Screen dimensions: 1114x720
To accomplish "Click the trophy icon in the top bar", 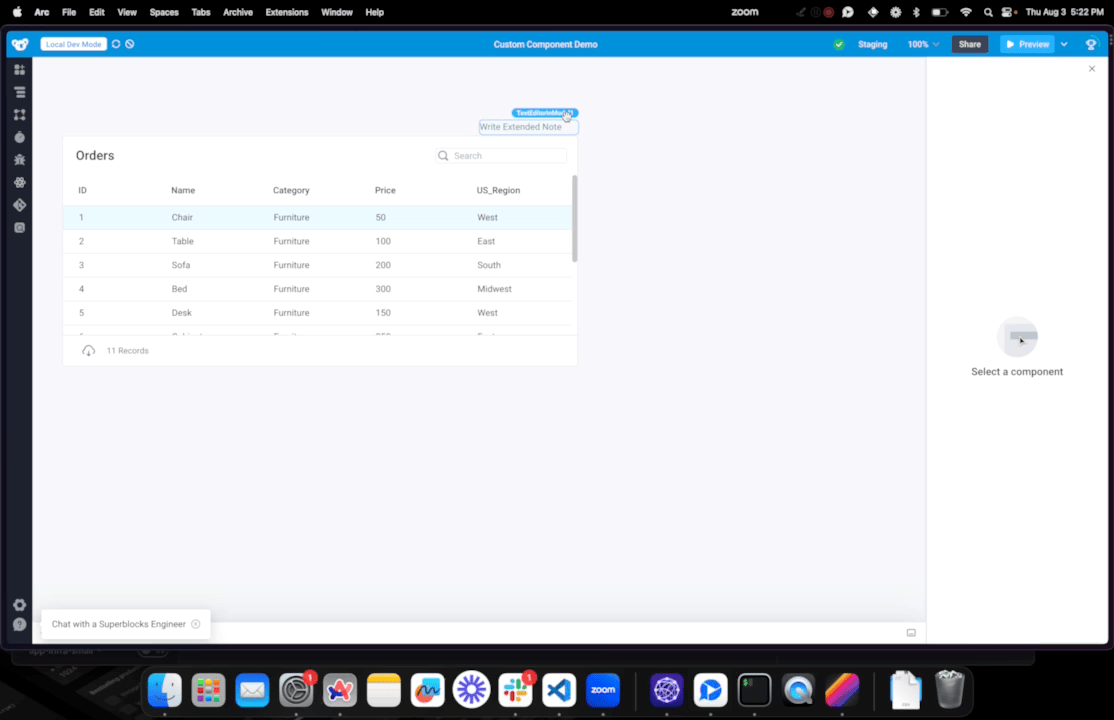I will coord(1090,44).
